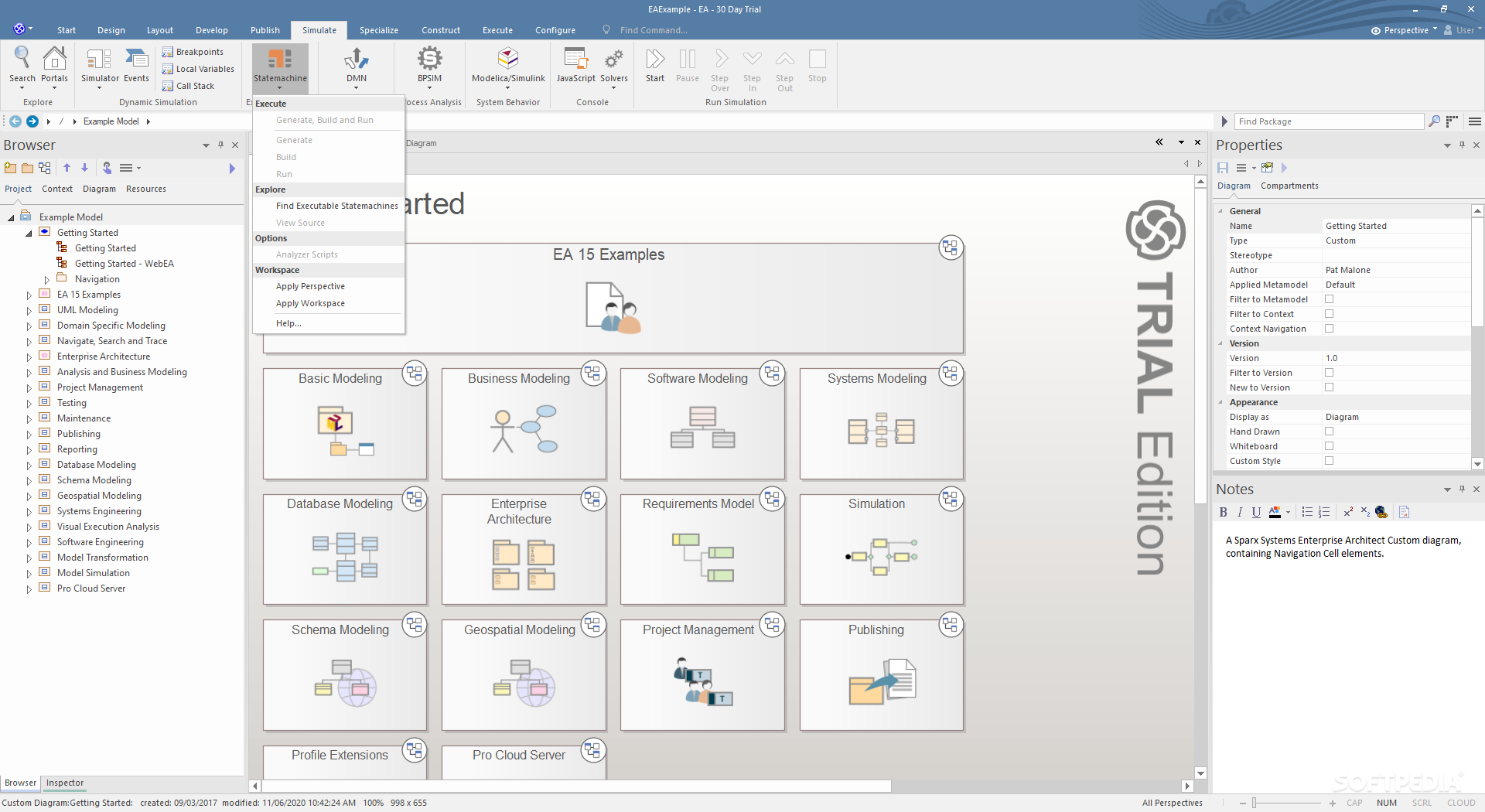This screenshot has width=1485, height=812.
Task: Expand the EA 15 Examples tree node
Action: coord(29,295)
